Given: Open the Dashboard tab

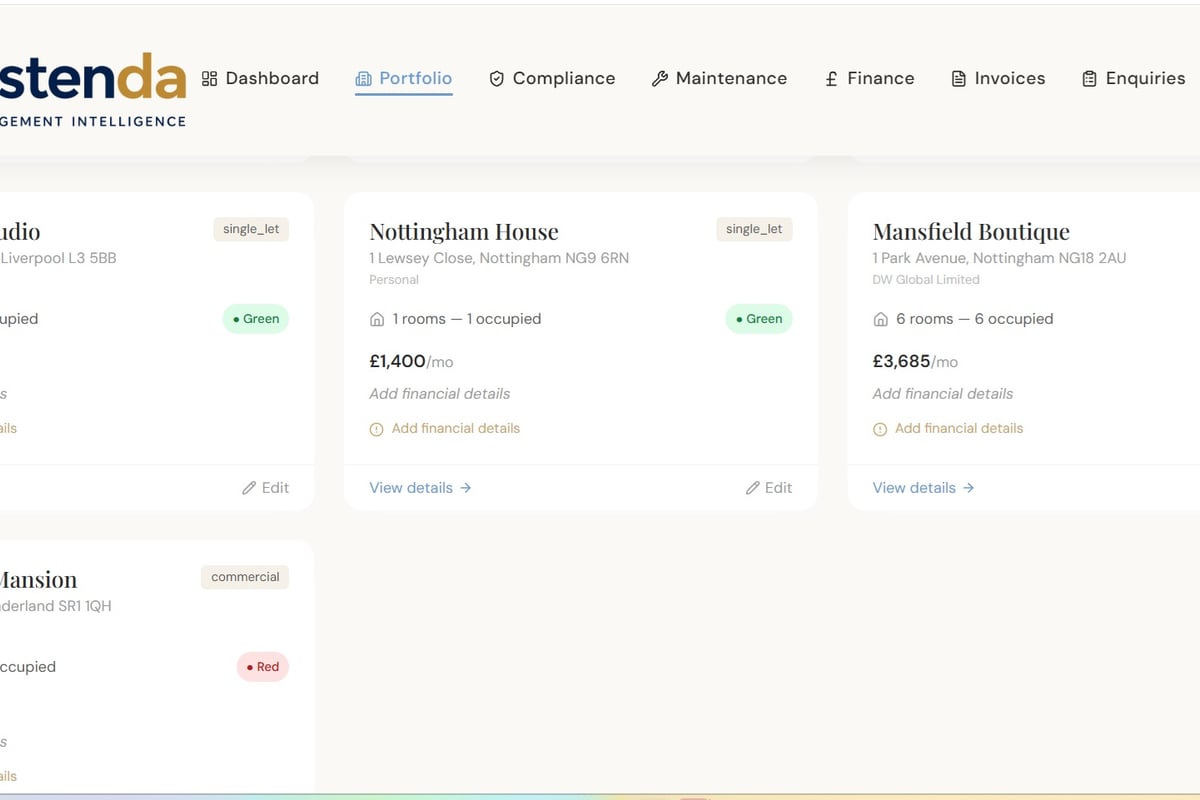Looking at the screenshot, I should (x=260, y=78).
